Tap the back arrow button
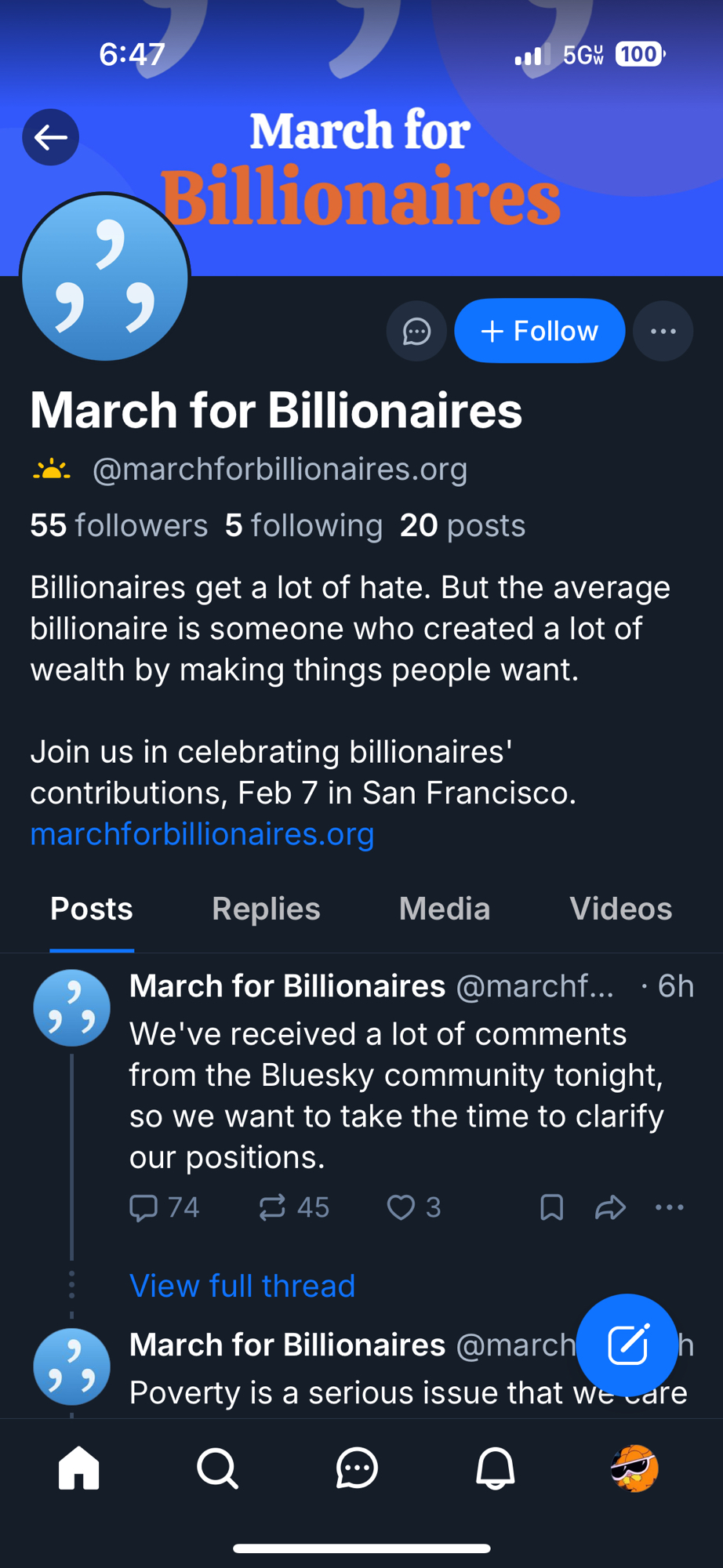 coord(51,138)
